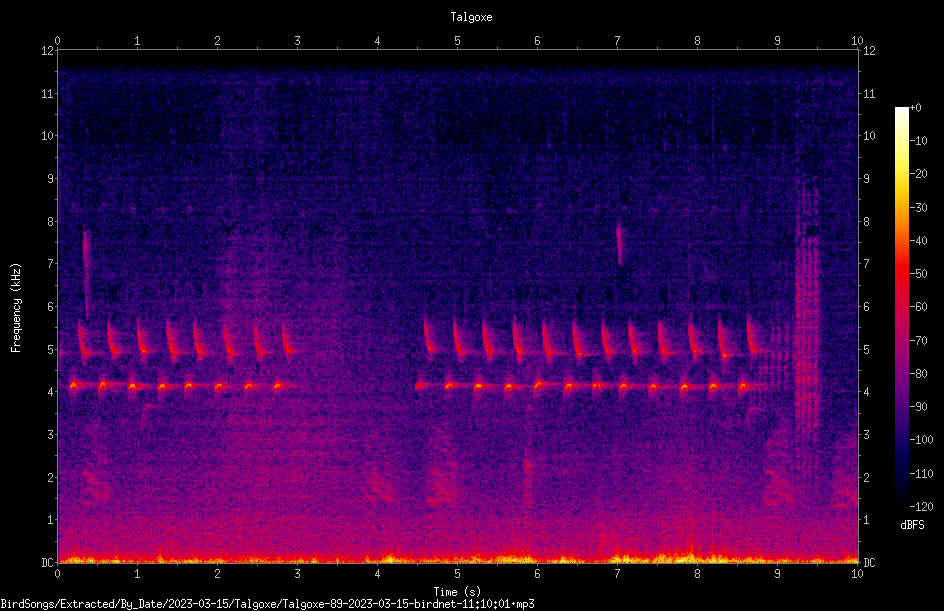Image resolution: width=944 pixels, height=611 pixels.
Task: Click the white top of the dBFS color bar
Action: coord(901,111)
